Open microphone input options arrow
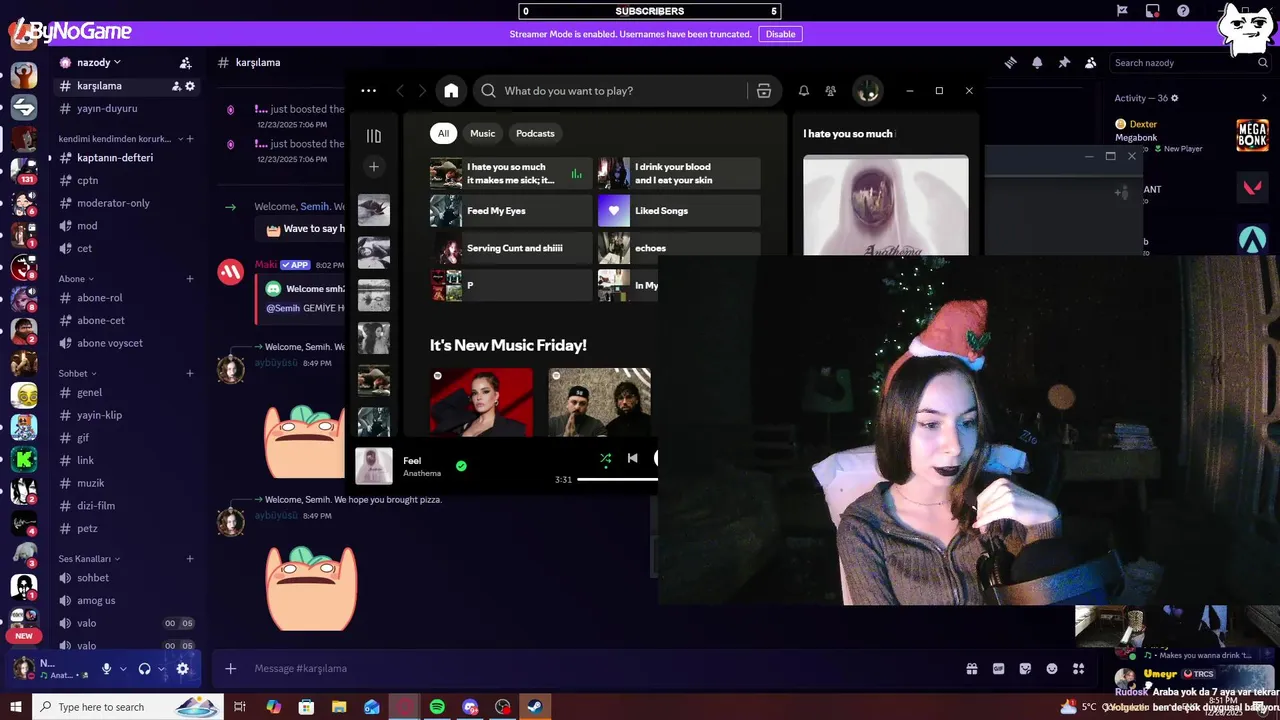This screenshot has height=720, width=1280. point(123,669)
